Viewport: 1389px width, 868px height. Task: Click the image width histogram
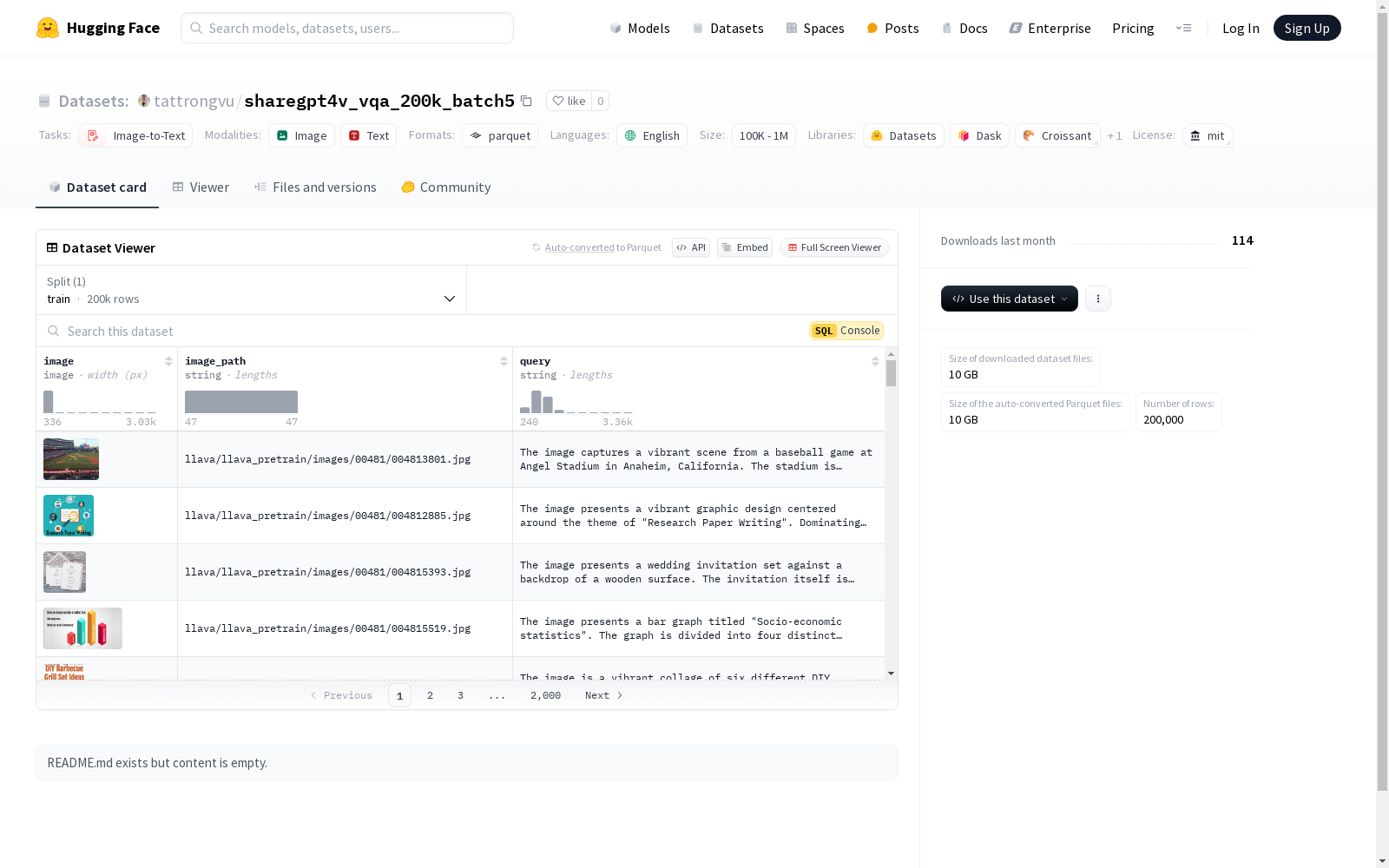pos(100,402)
